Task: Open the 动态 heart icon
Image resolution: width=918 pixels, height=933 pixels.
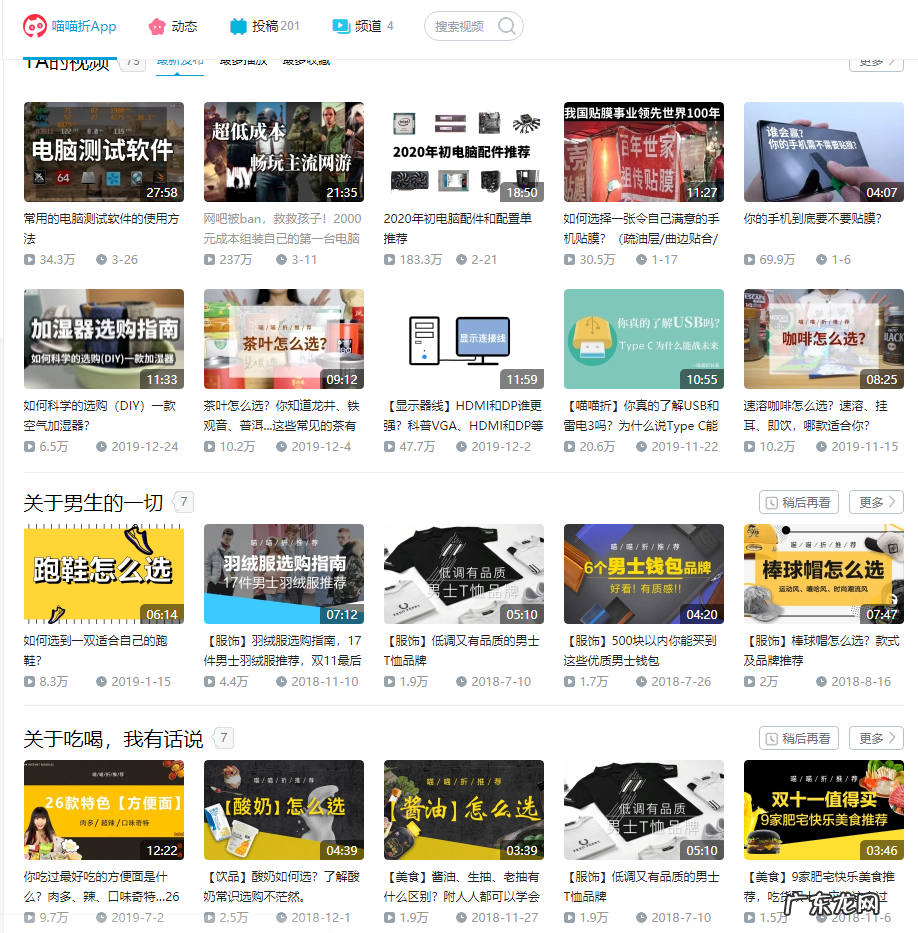Action: click(155, 26)
